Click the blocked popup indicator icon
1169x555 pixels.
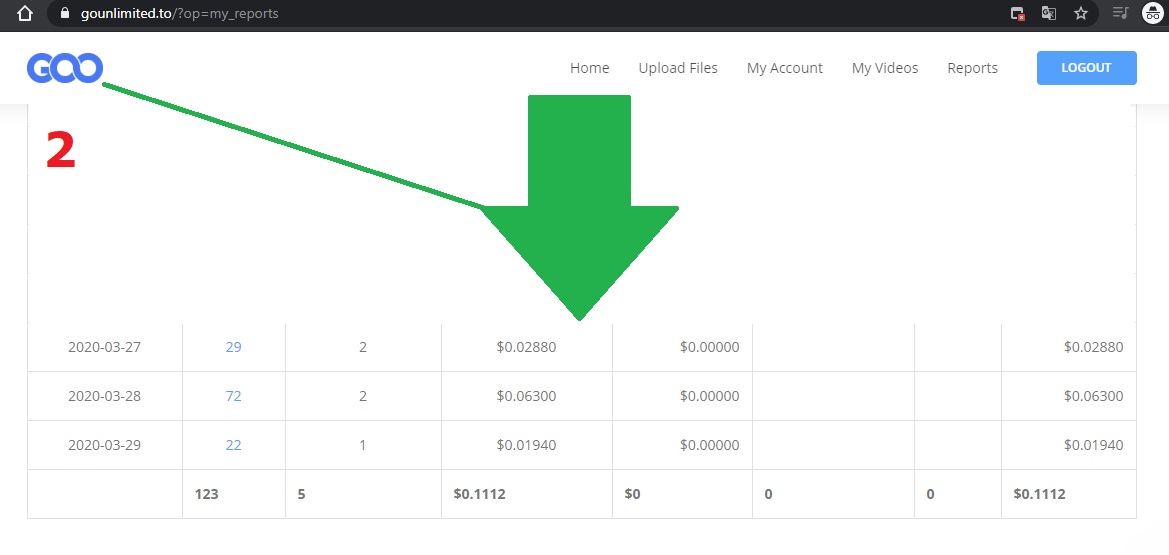pyautogui.click(x=1018, y=13)
